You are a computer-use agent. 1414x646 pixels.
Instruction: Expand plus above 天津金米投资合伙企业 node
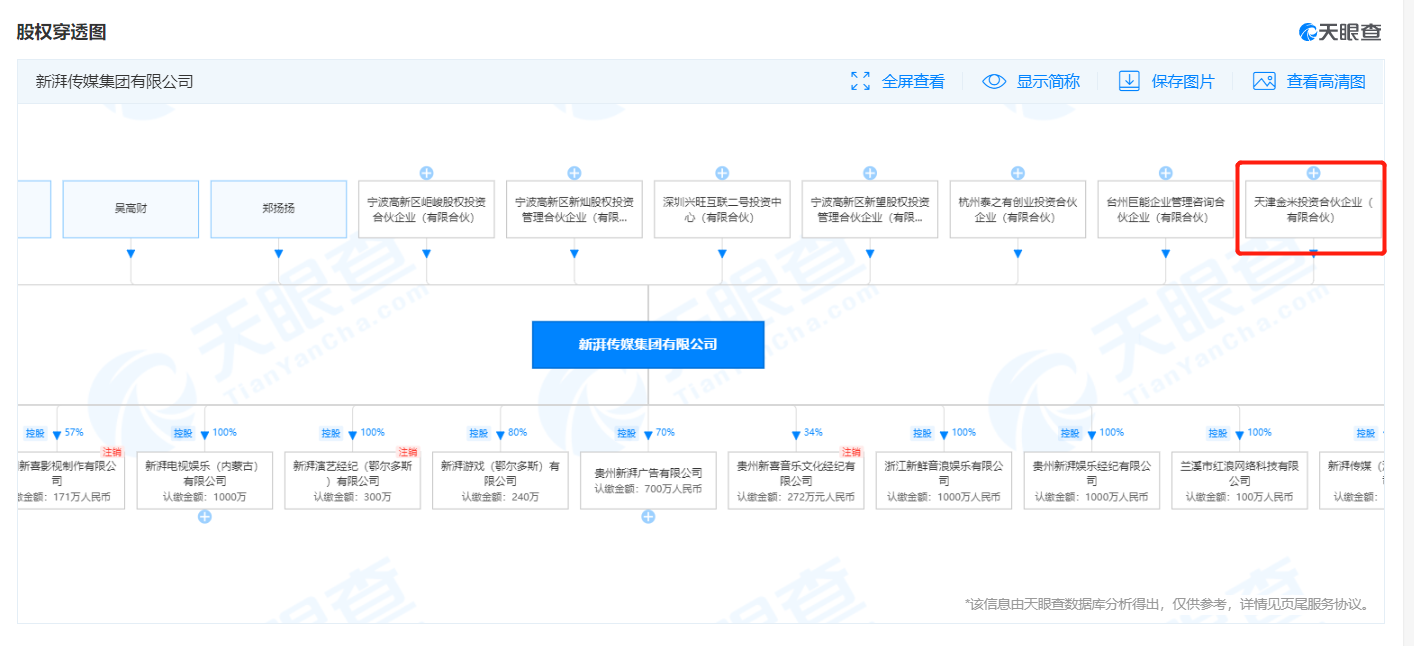tap(1314, 173)
